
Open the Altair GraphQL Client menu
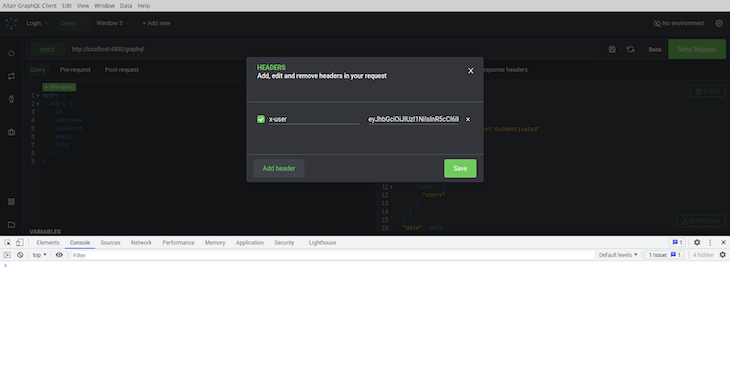[29, 6]
